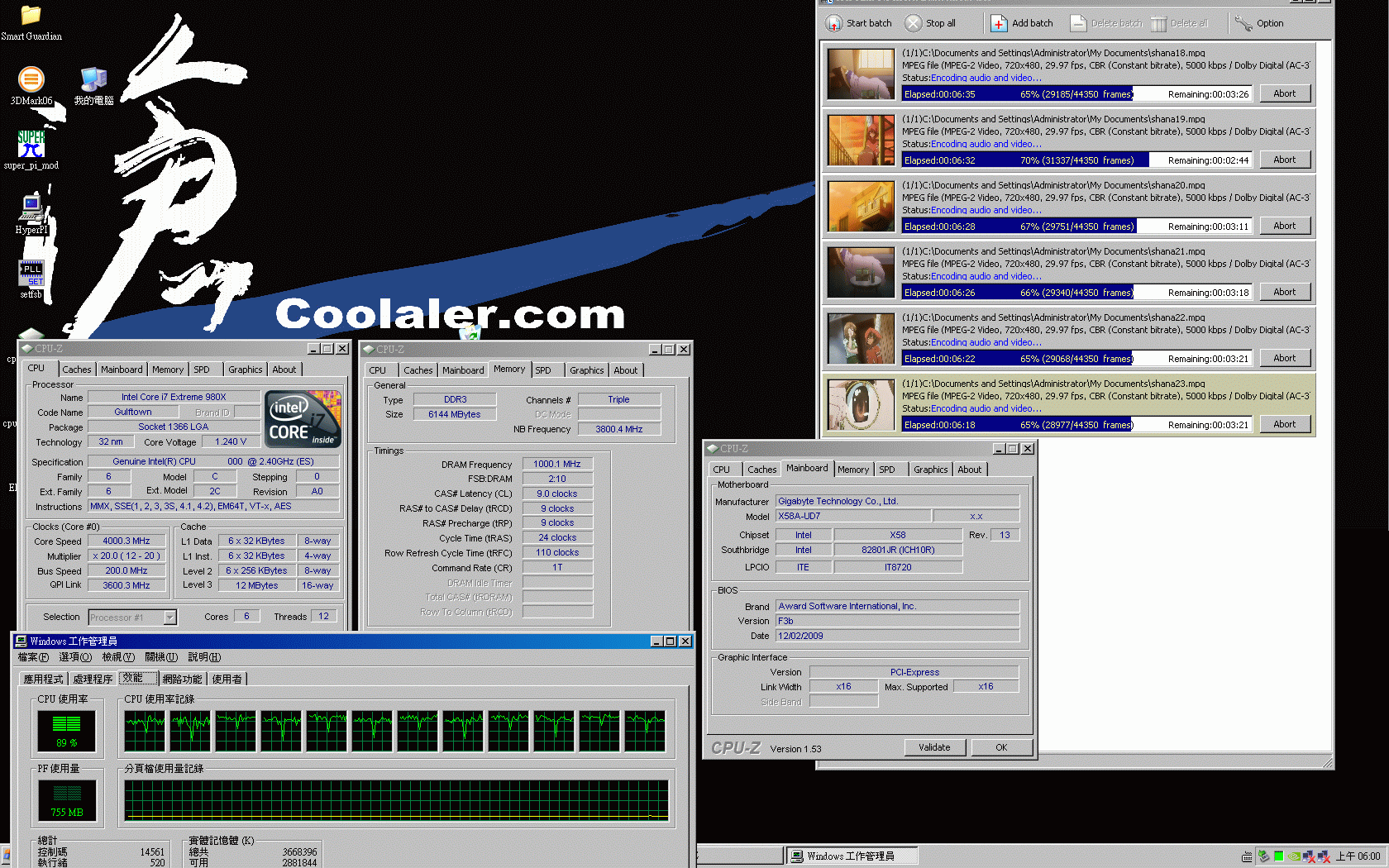Click the Delete all toolbar icon
The image size is (1389, 868).
click(x=1158, y=23)
